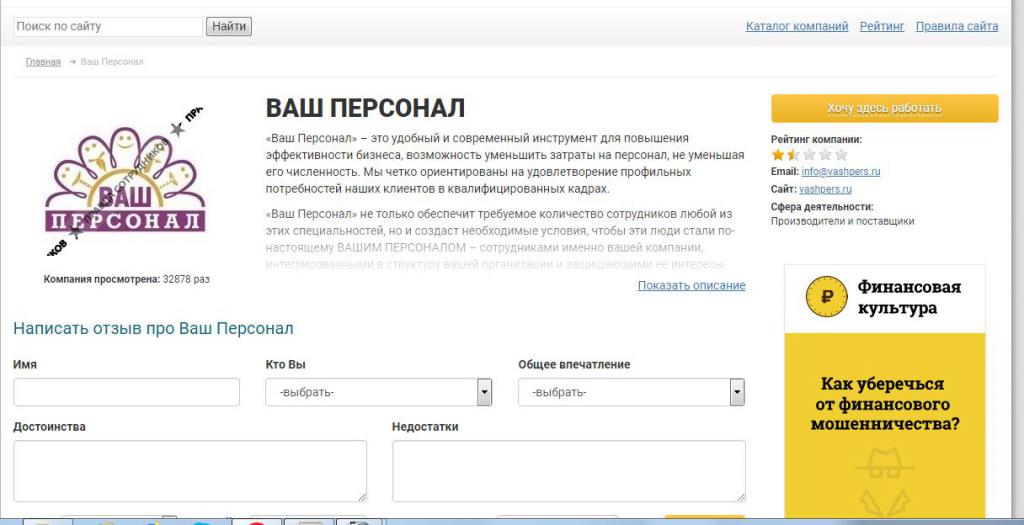Open Правила сайта link
Viewport: 1024px width, 525px height.
click(x=957, y=26)
